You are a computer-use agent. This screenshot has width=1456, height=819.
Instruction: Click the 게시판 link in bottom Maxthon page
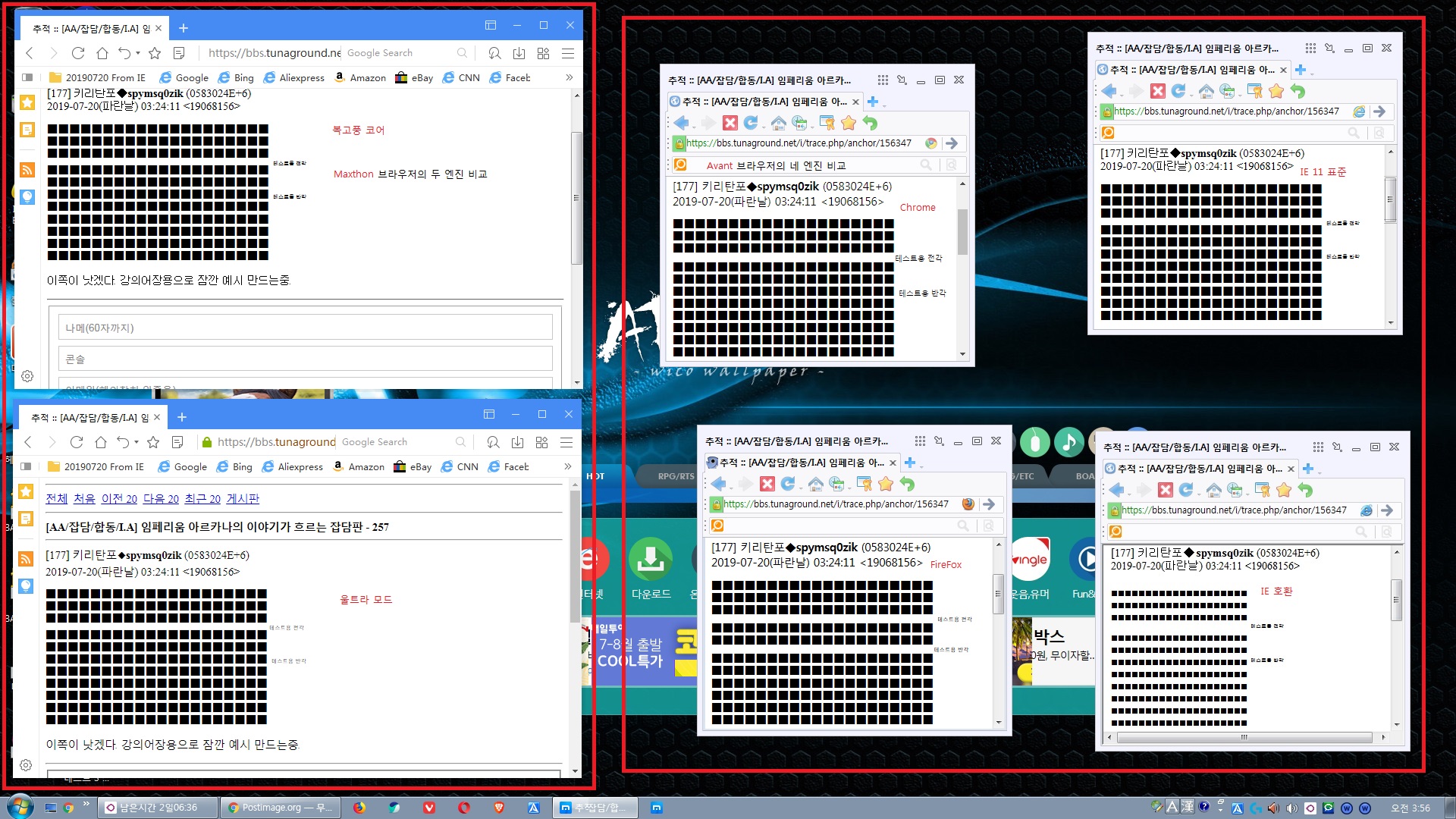(243, 498)
